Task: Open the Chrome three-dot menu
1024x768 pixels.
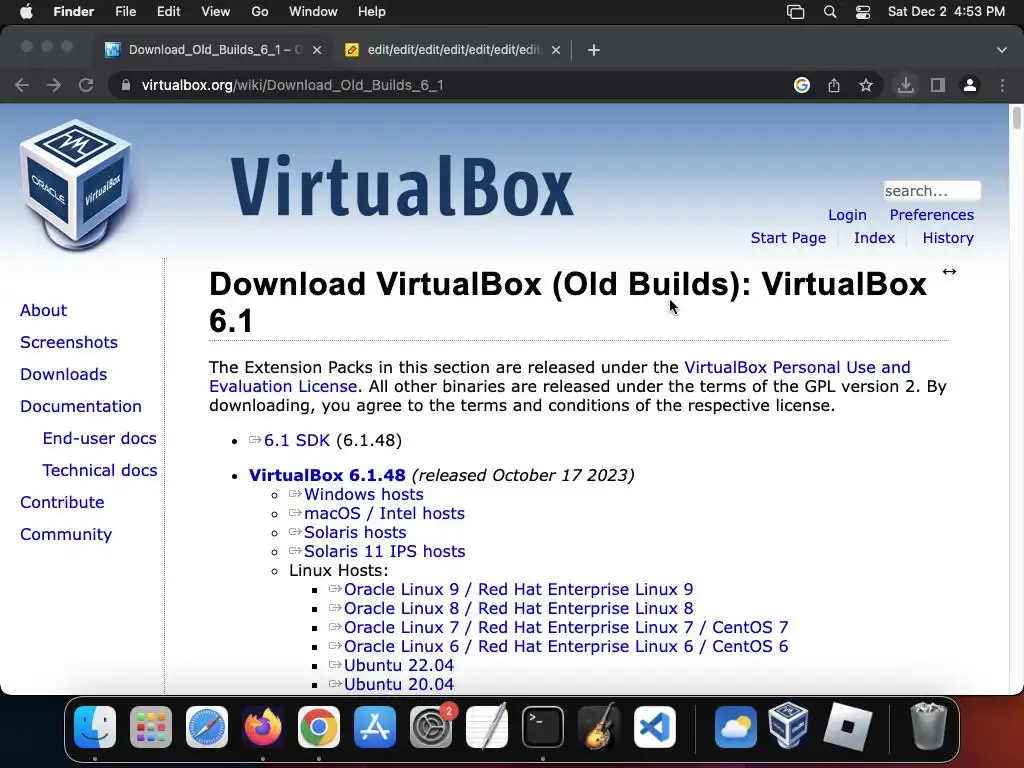Action: click(x=1002, y=85)
